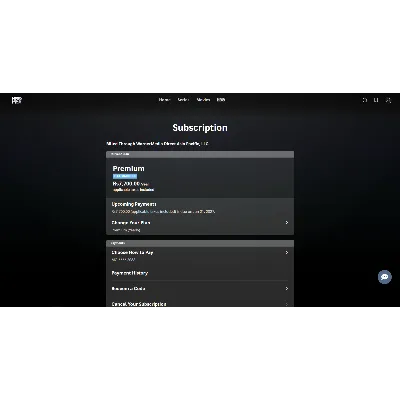
Task: Click the Change Your Plan label
Action: point(131,222)
